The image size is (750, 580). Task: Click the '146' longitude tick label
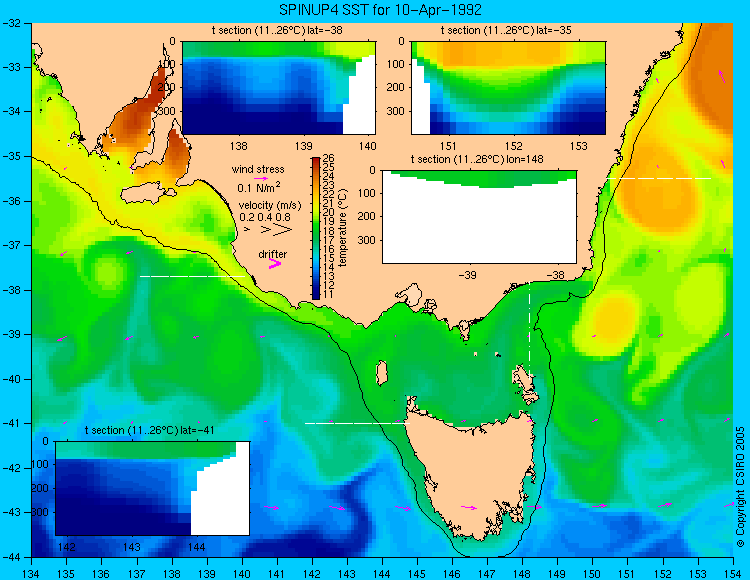(x=452, y=574)
